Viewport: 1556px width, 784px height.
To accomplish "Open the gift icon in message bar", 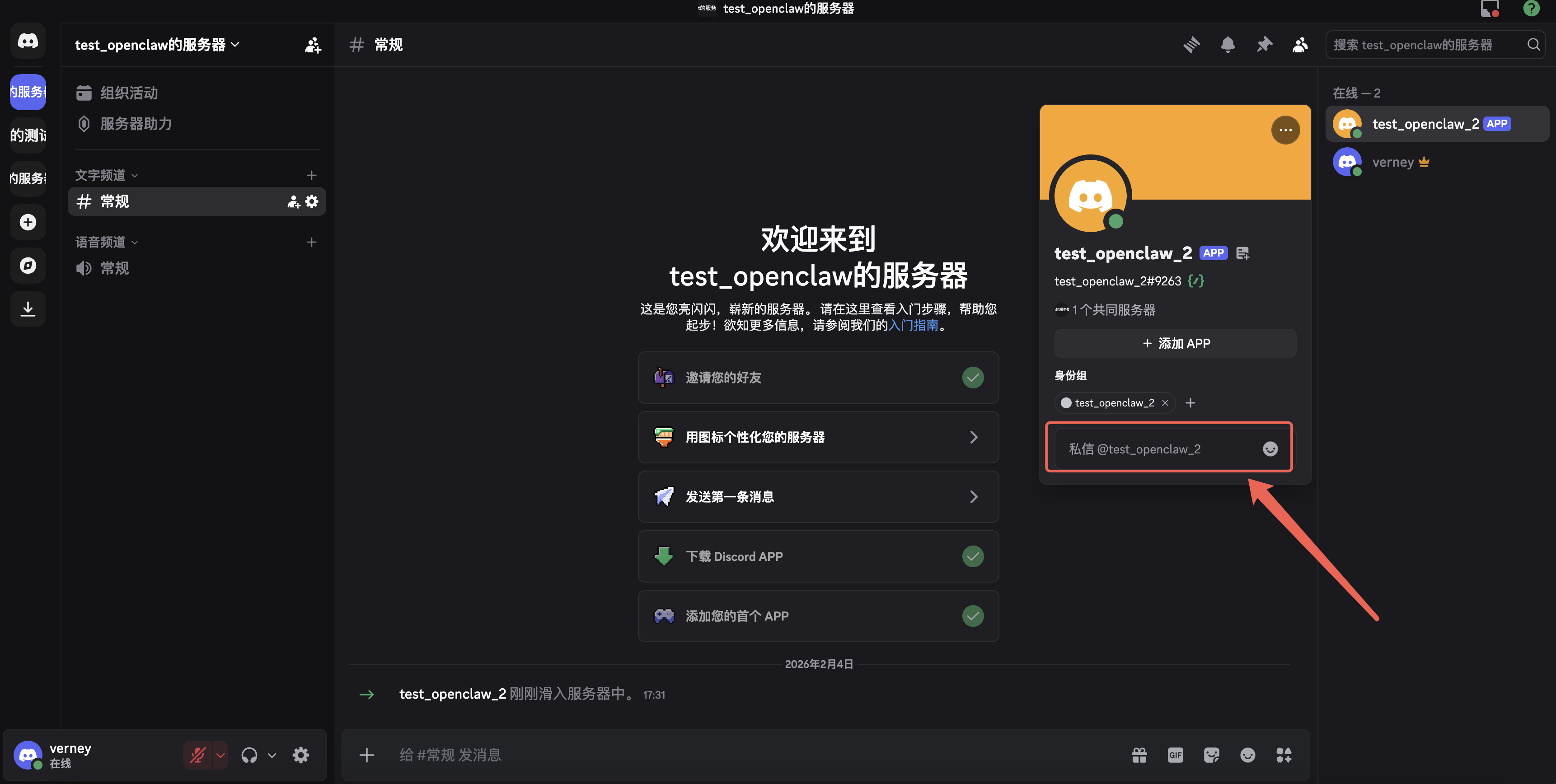I will click(x=1139, y=755).
